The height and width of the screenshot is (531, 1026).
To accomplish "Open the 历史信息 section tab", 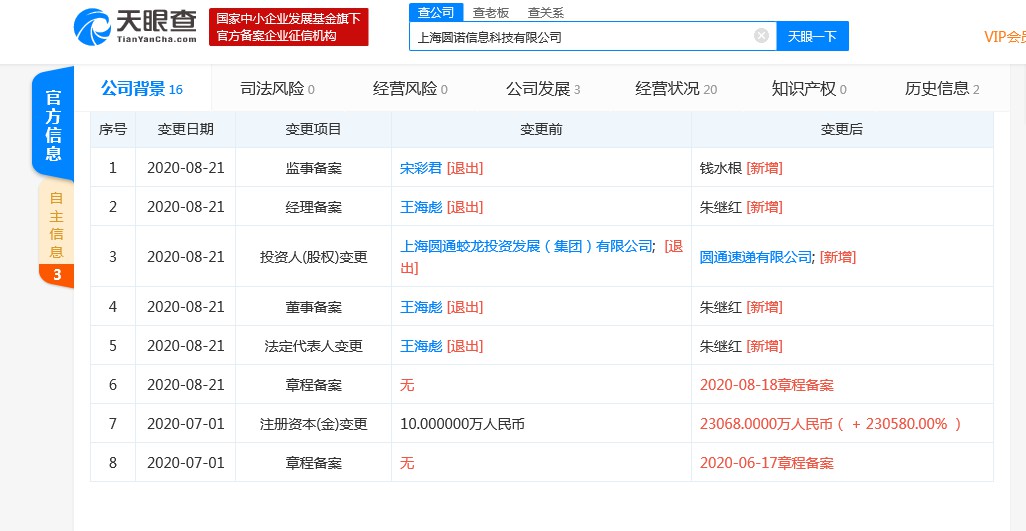I will pos(942,89).
